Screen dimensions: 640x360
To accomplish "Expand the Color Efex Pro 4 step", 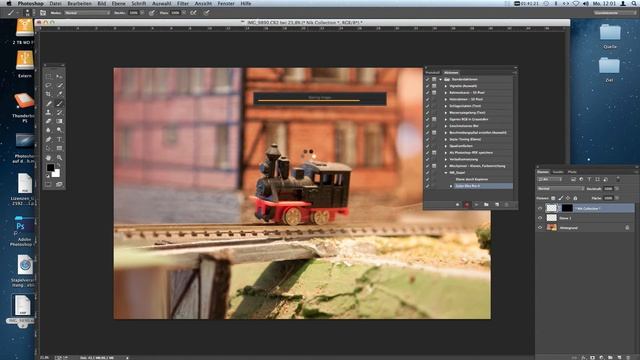I will click(451, 186).
